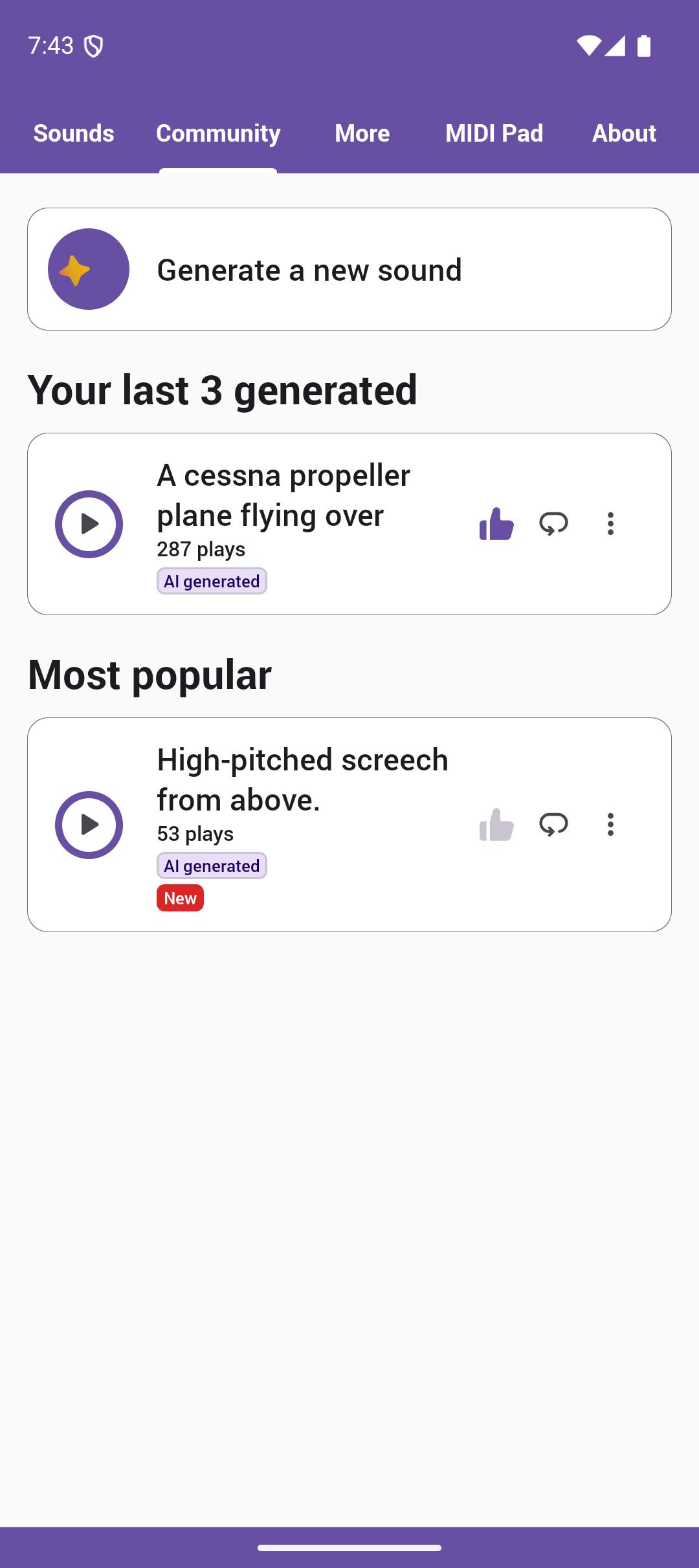Open more options for screech sound
The height and width of the screenshot is (1568, 699).
coord(610,825)
